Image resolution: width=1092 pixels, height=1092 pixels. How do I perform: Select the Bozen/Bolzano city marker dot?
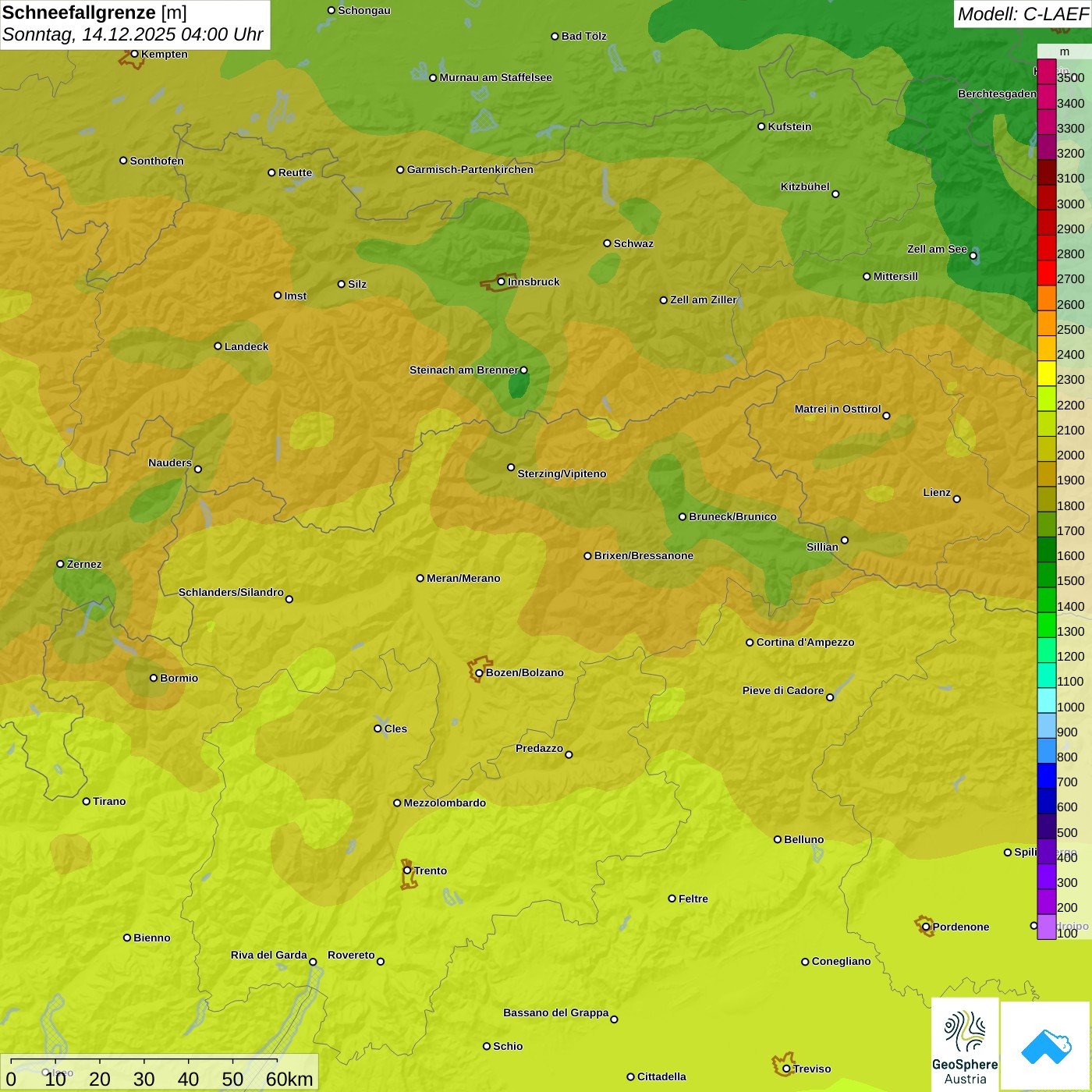[x=479, y=673]
